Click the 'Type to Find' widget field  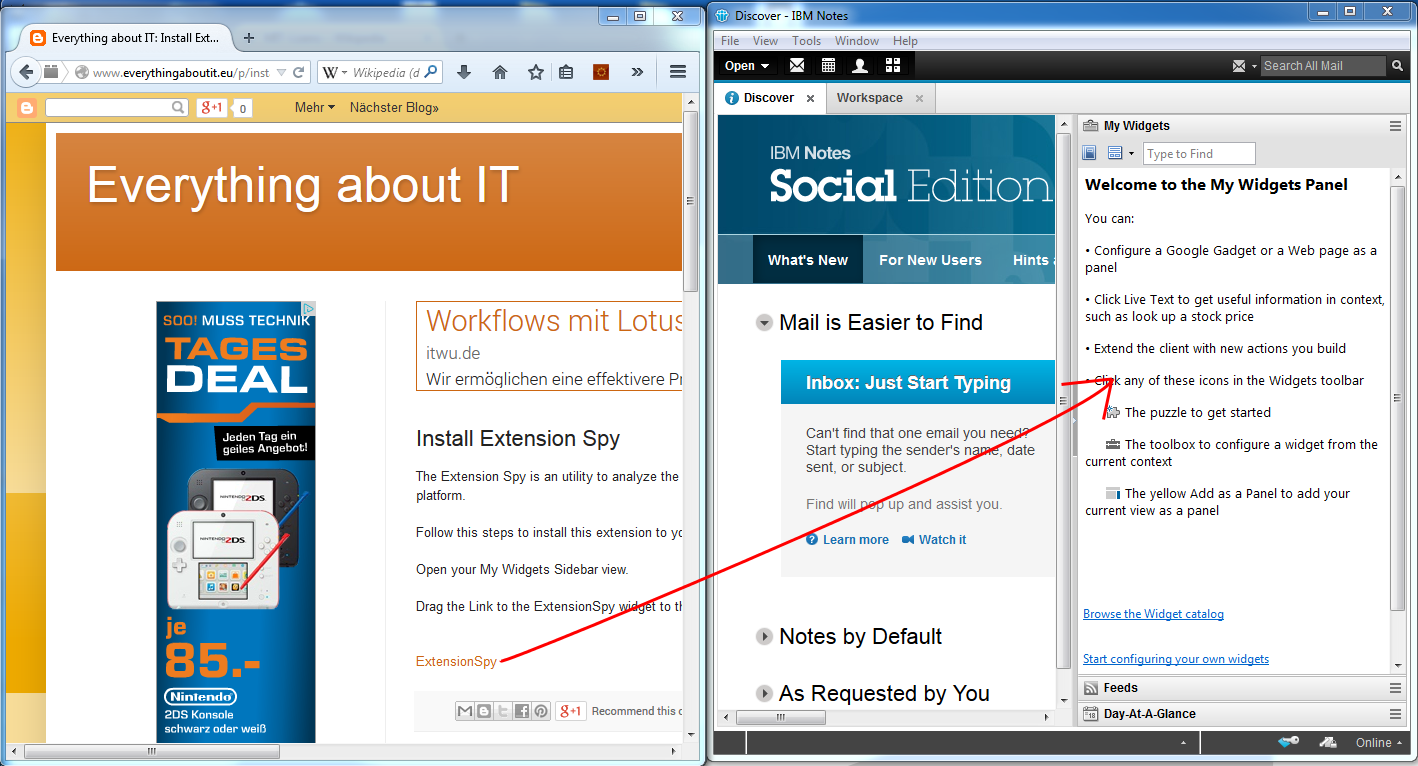coord(1198,154)
